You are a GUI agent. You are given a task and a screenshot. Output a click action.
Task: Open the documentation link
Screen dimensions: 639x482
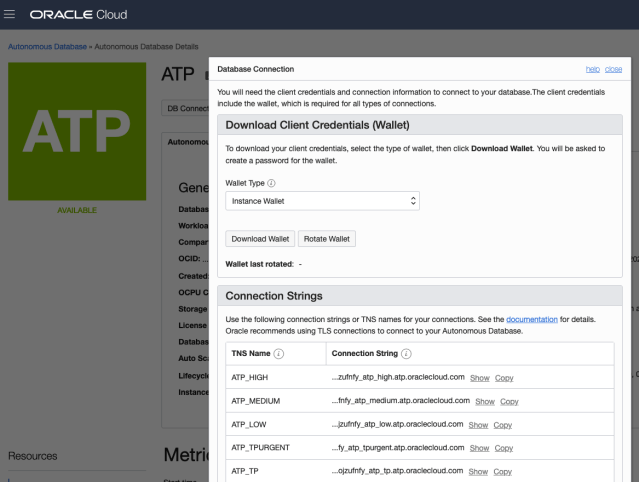[532, 318]
